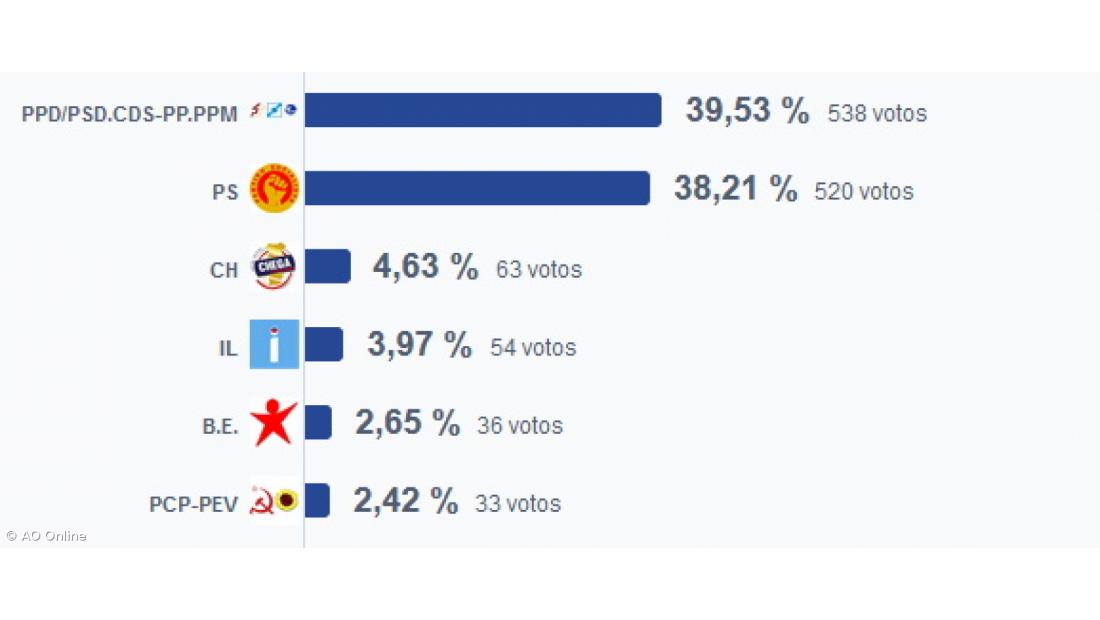Select the PS result bar
The height and width of the screenshot is (620, 1100).
(477, 188)
